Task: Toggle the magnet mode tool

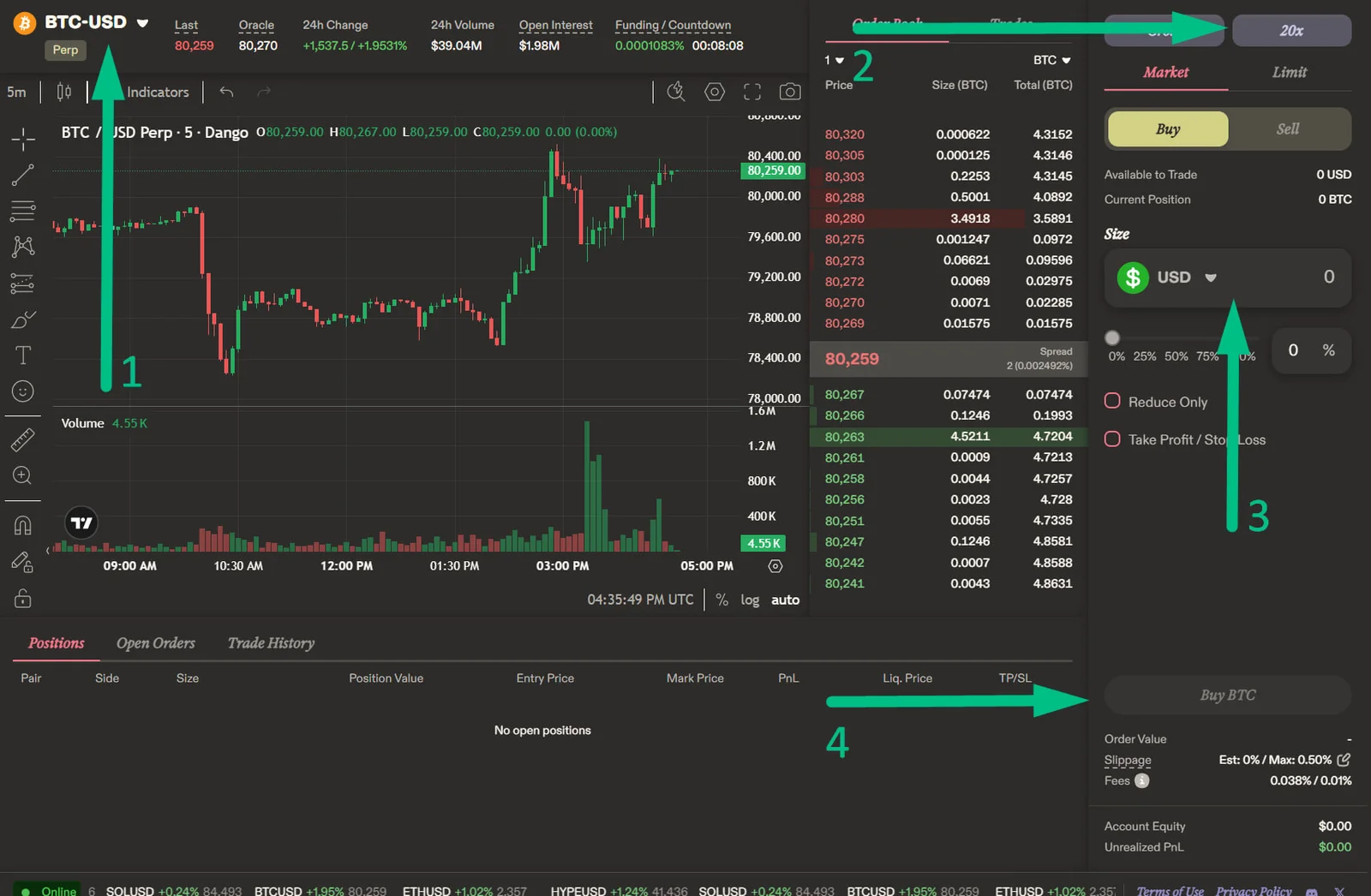Action: tap(23, 525)
